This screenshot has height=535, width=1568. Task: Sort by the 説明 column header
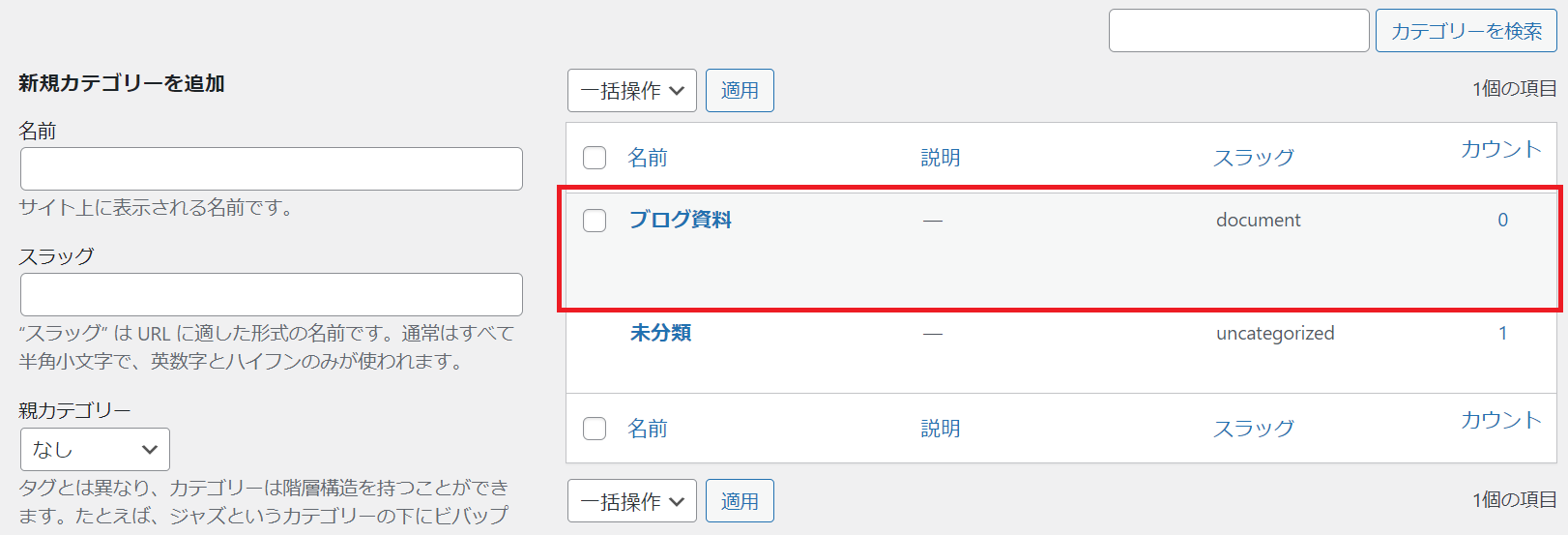click(941, 158)
